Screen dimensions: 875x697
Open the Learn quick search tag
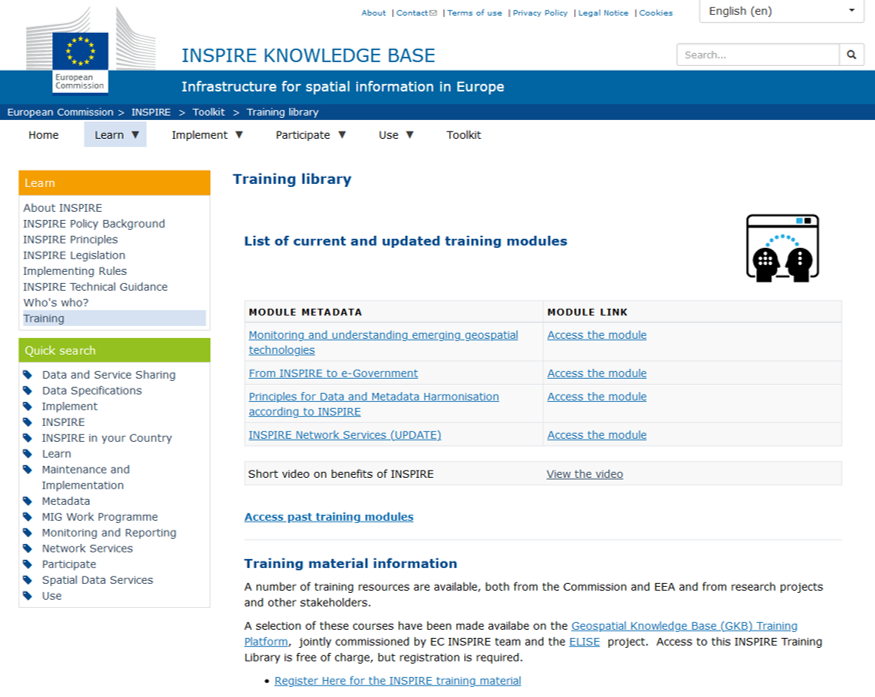(56, 453)
